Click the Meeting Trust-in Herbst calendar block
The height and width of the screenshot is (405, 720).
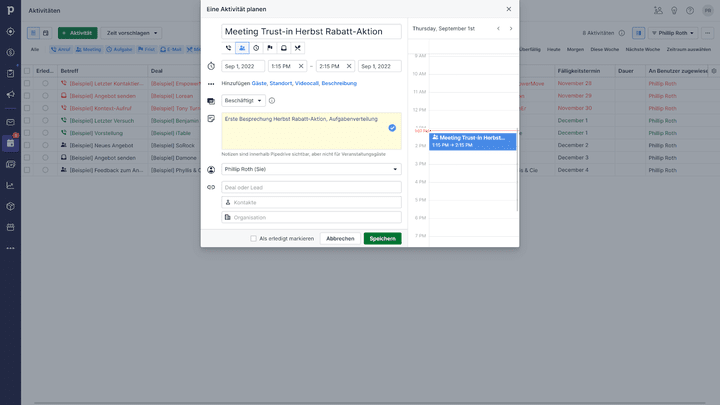(x=472, y=141)
